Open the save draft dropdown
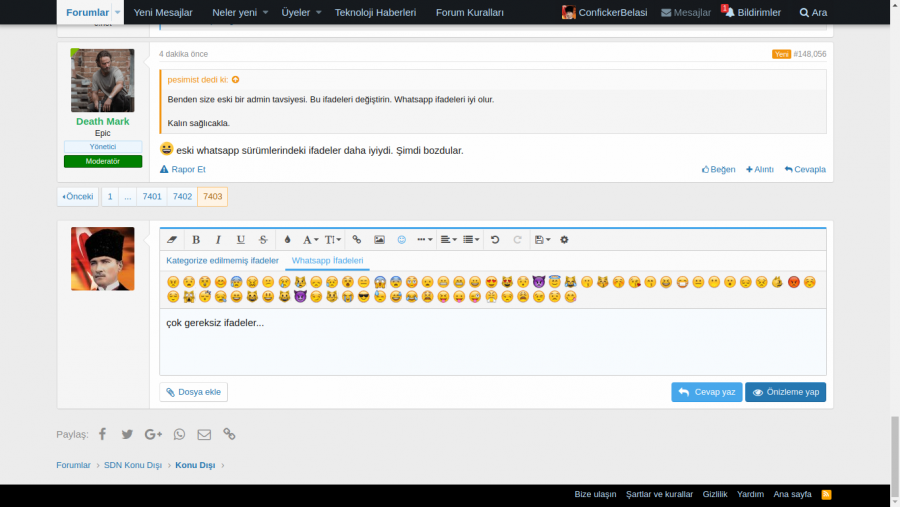900x507 pixels. [x=542, y=239]
